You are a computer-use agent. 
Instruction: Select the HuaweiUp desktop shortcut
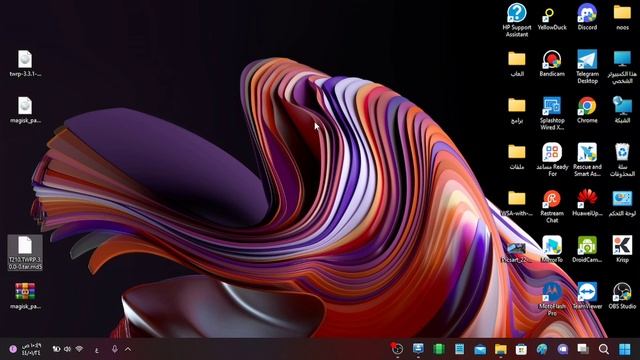pos(587,202)
